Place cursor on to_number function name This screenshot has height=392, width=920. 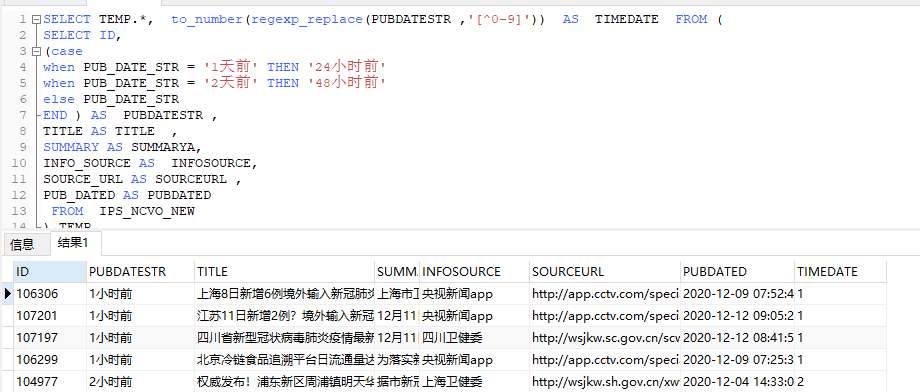[208, 19]
